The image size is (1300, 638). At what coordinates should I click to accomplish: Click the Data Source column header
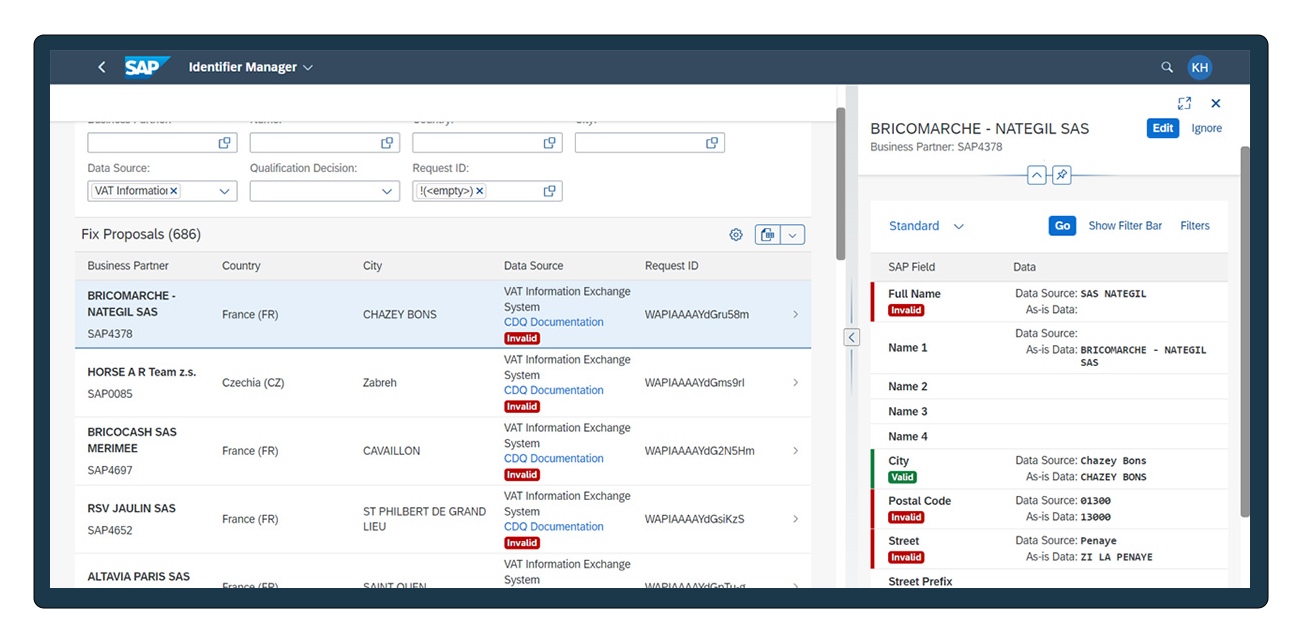point(533,266)
